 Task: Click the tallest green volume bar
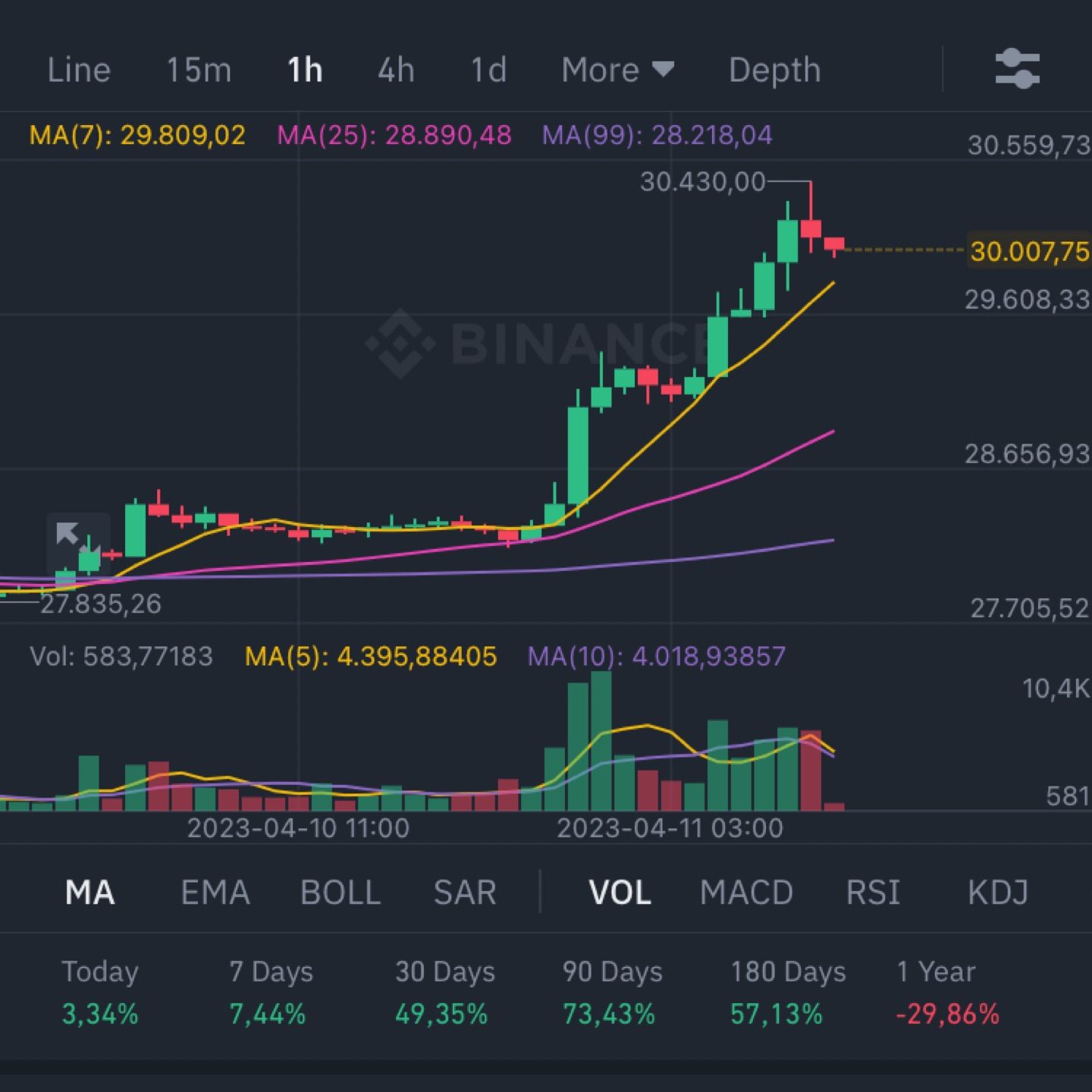point(601,741)
